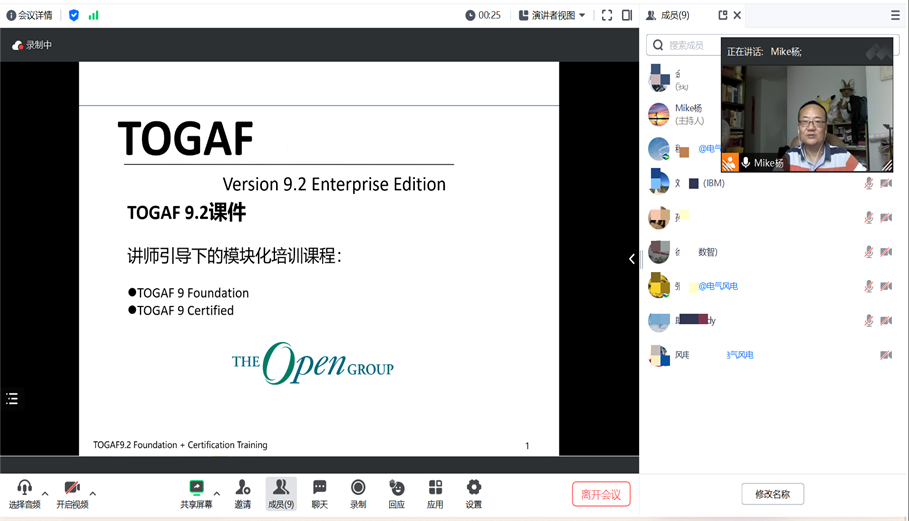Toggle camera for the @电气风电 member with yellow avatar

(x=886, y=286)
